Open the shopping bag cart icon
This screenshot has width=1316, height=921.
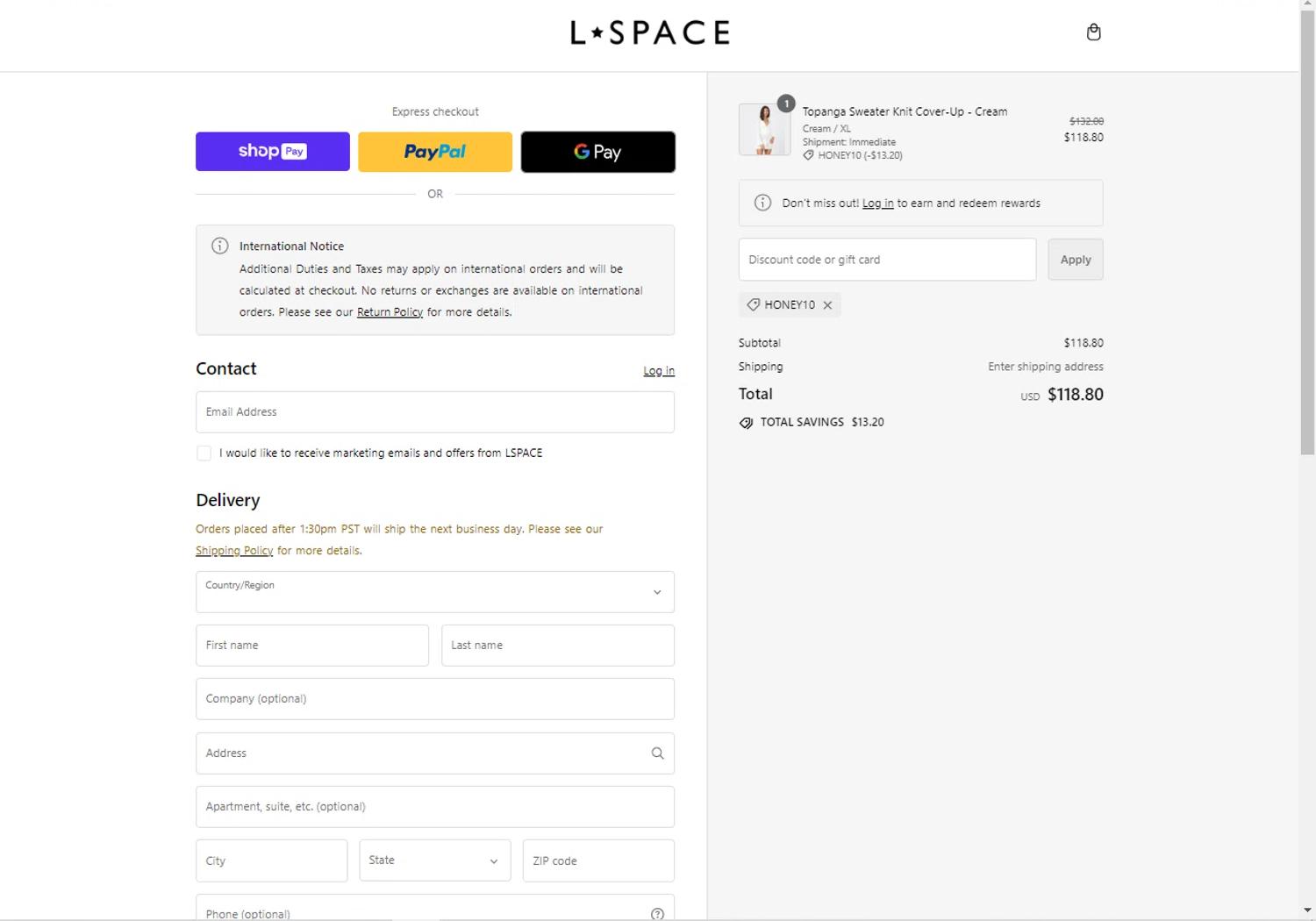(1093, 32)
